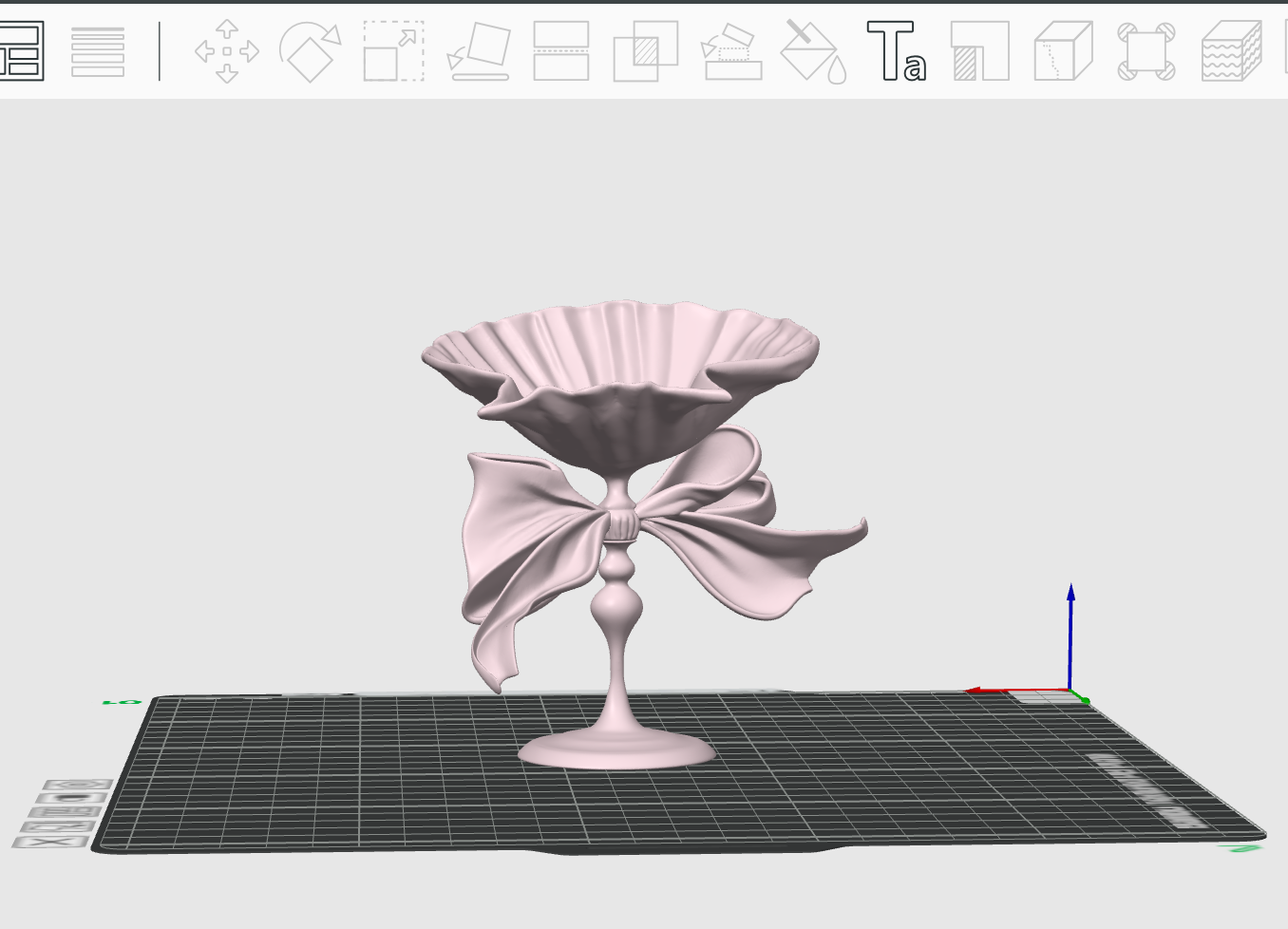Select the Move tool with four arrows
1288x929 pixels.
(227, 51)
